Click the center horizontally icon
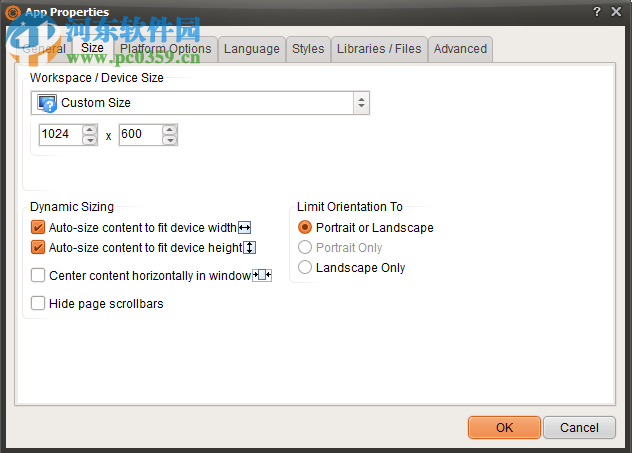 pyautogui.click(x=262, y=275)
